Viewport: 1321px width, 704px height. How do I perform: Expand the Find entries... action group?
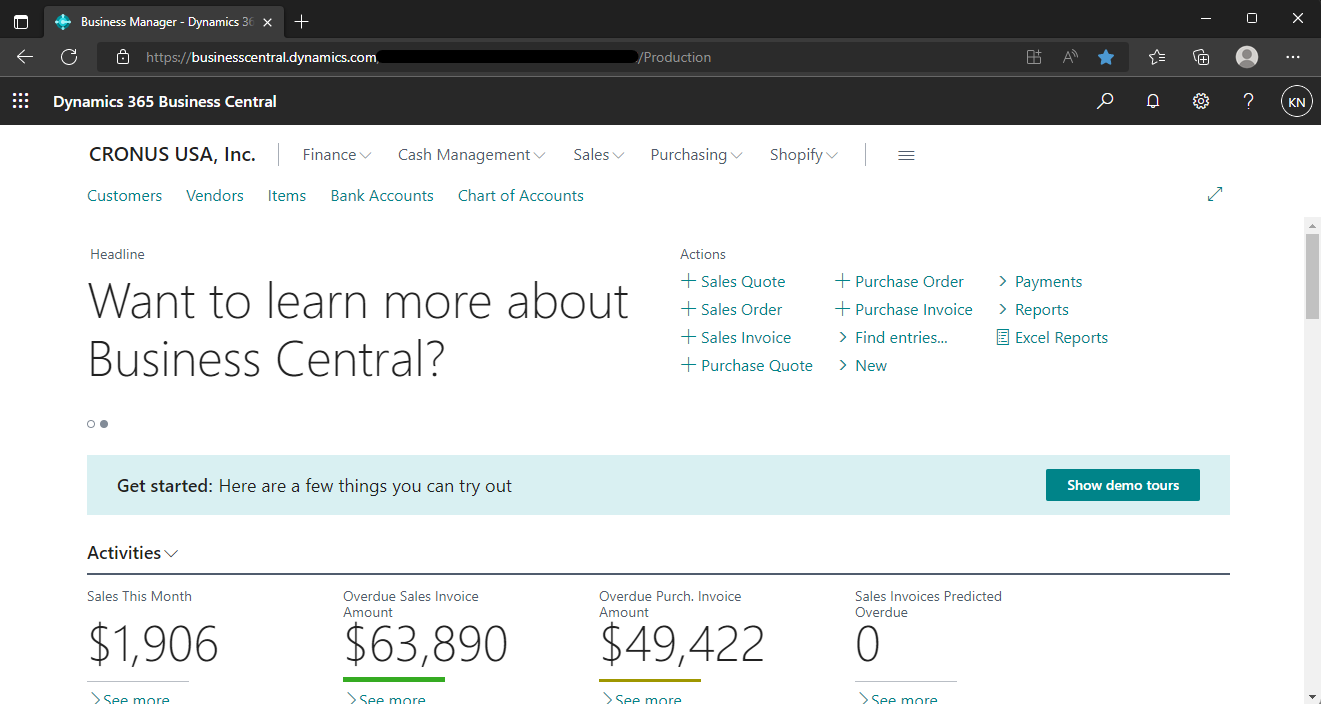(x=893, y=338)
